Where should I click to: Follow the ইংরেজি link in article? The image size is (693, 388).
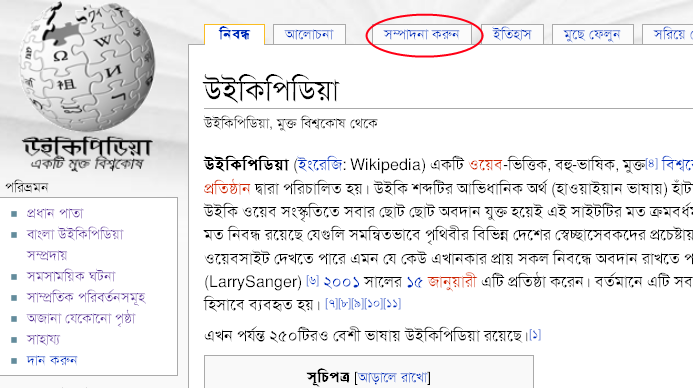320,165
